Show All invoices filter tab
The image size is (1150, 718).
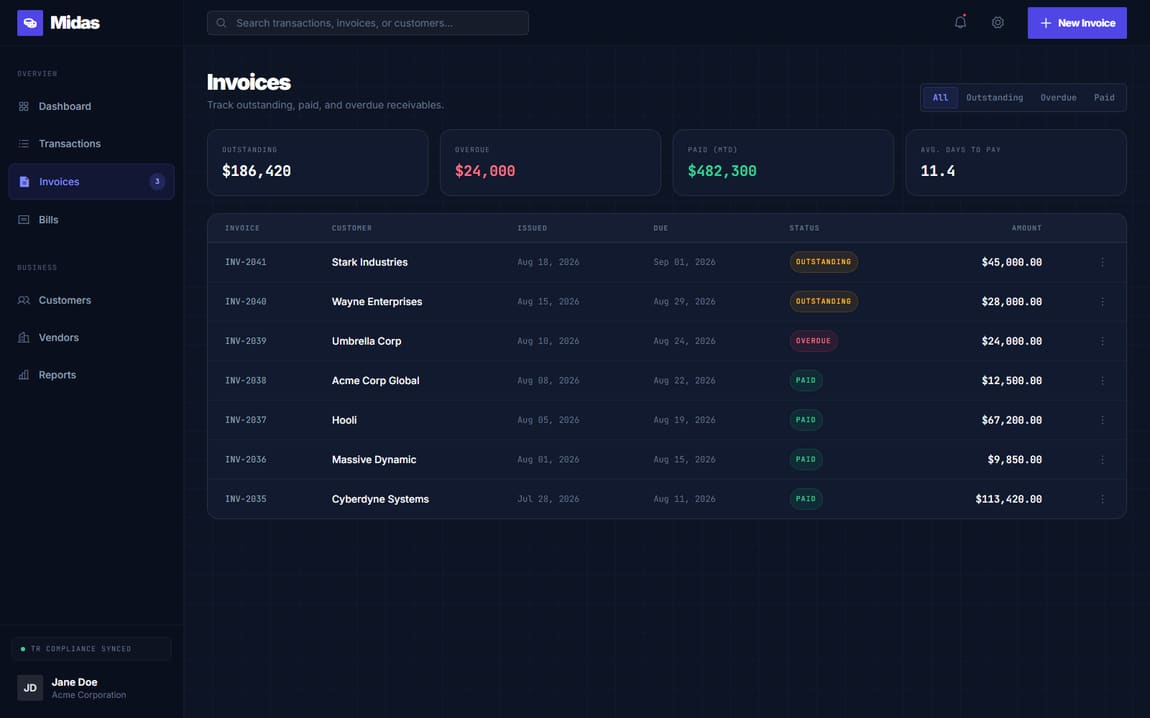[x=940, y=98]
